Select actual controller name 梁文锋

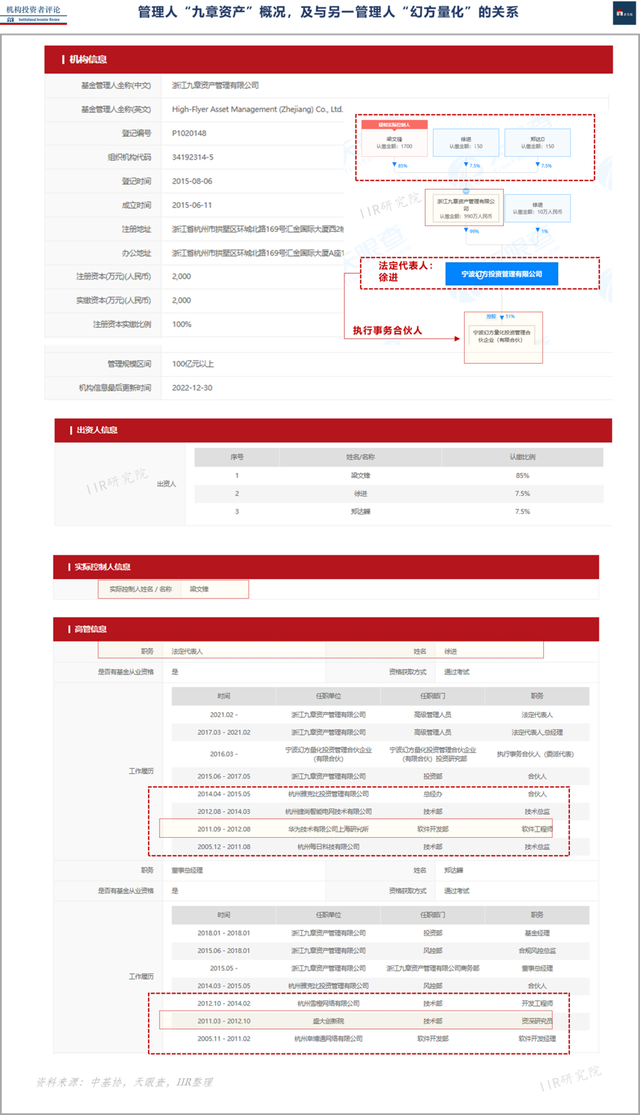click(x=199, y=589)
